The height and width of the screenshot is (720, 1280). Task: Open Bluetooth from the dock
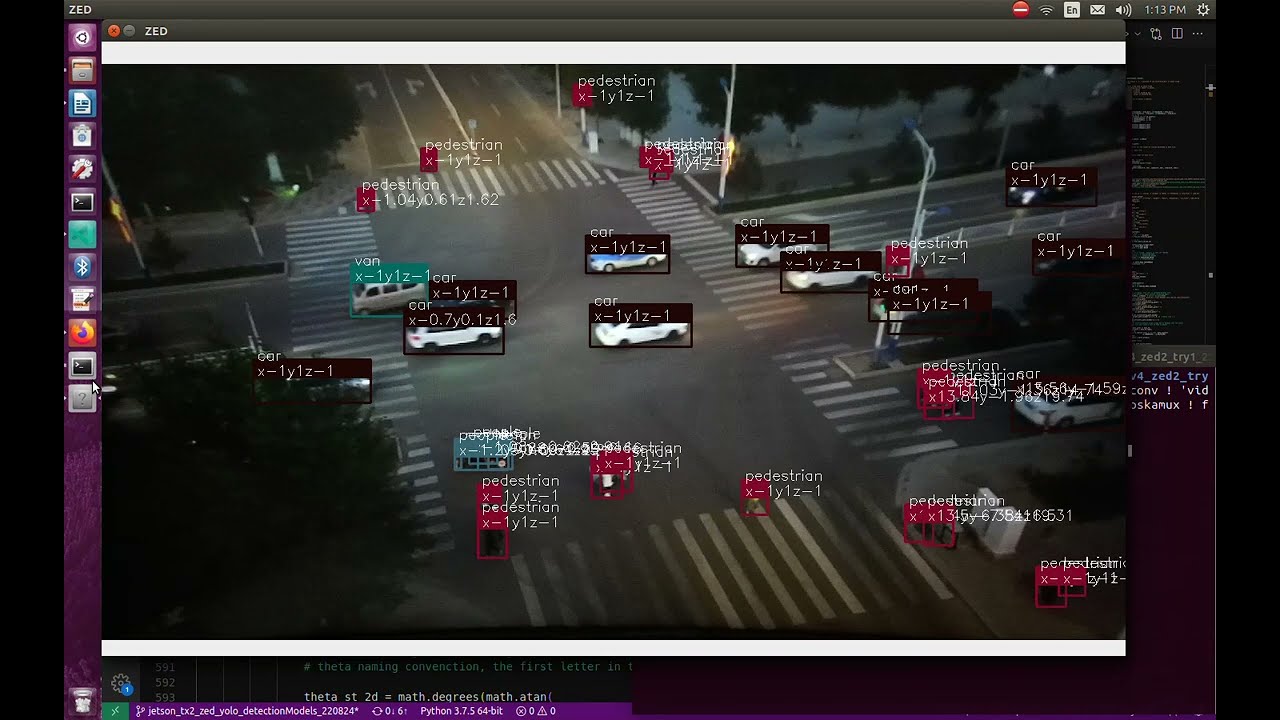(x=82, y=267)
